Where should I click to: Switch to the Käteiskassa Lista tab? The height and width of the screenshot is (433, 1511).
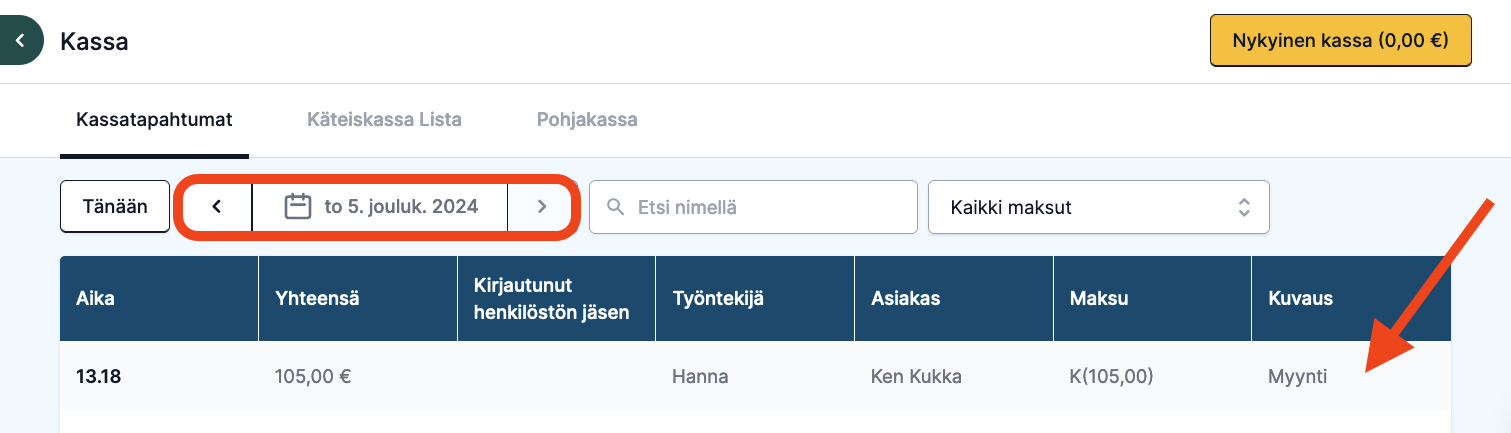[384, 120]
